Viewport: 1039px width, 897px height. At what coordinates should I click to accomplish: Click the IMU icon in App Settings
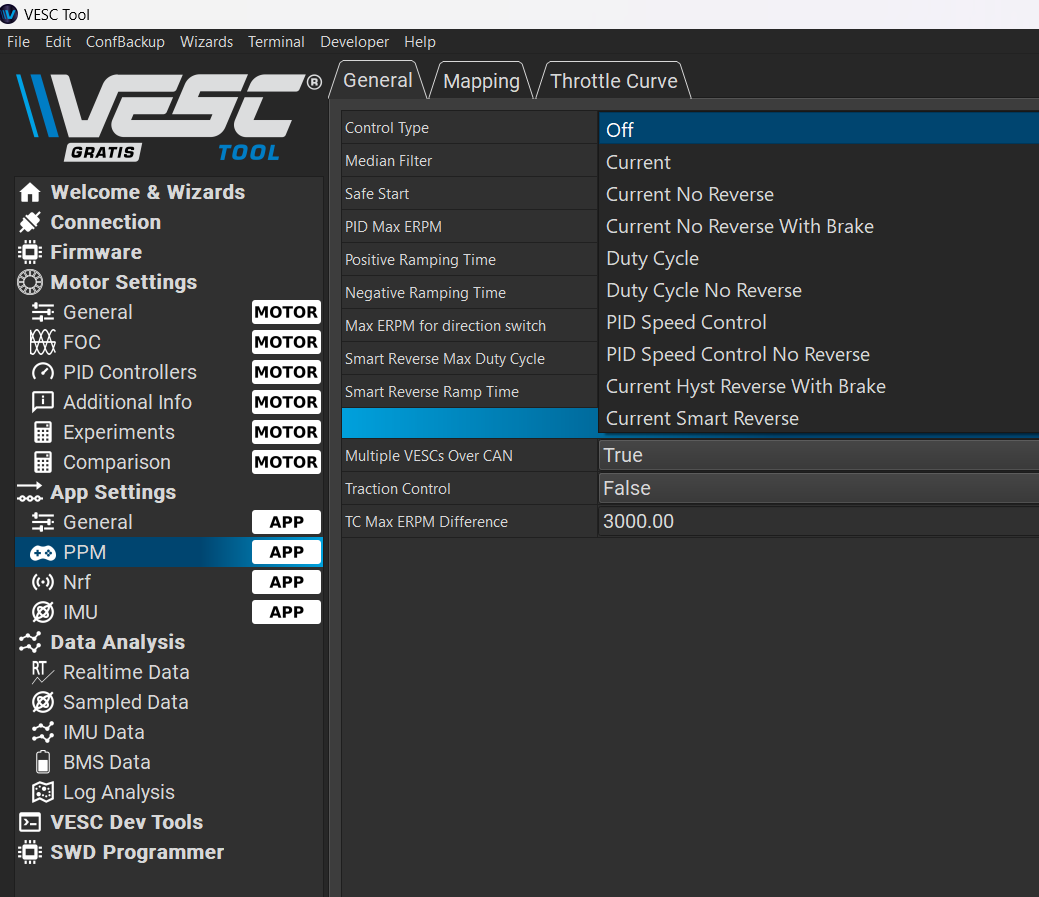pyautogui.click(x=43, y=612)
